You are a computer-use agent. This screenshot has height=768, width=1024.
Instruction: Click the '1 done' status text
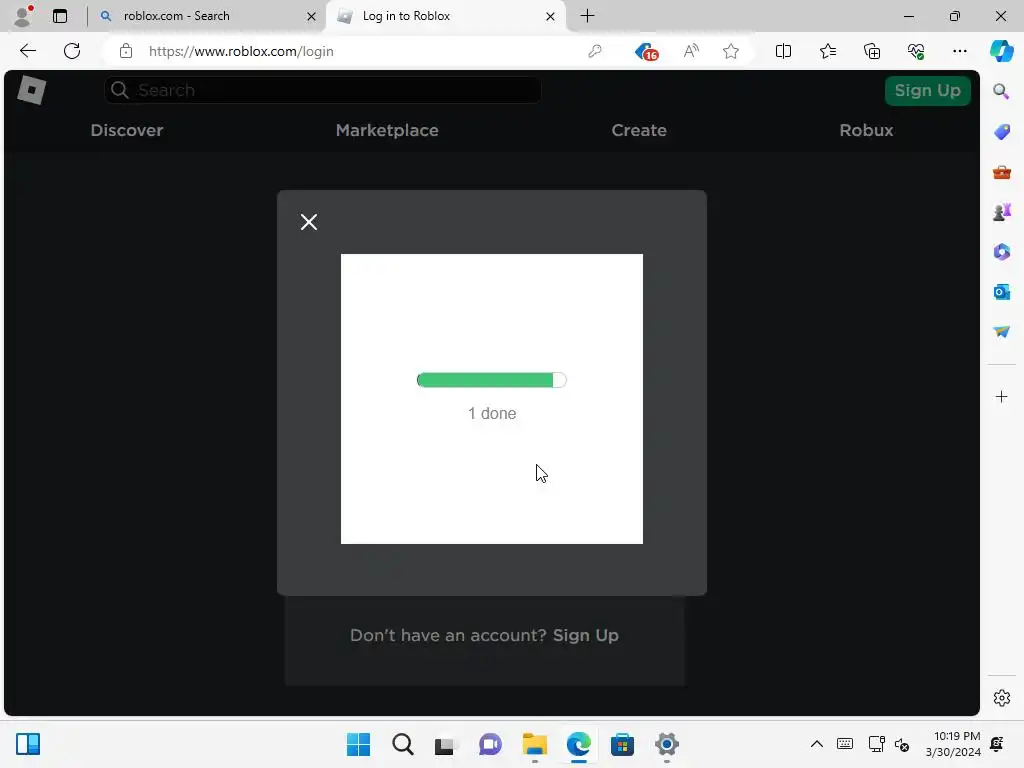[492, 413]
